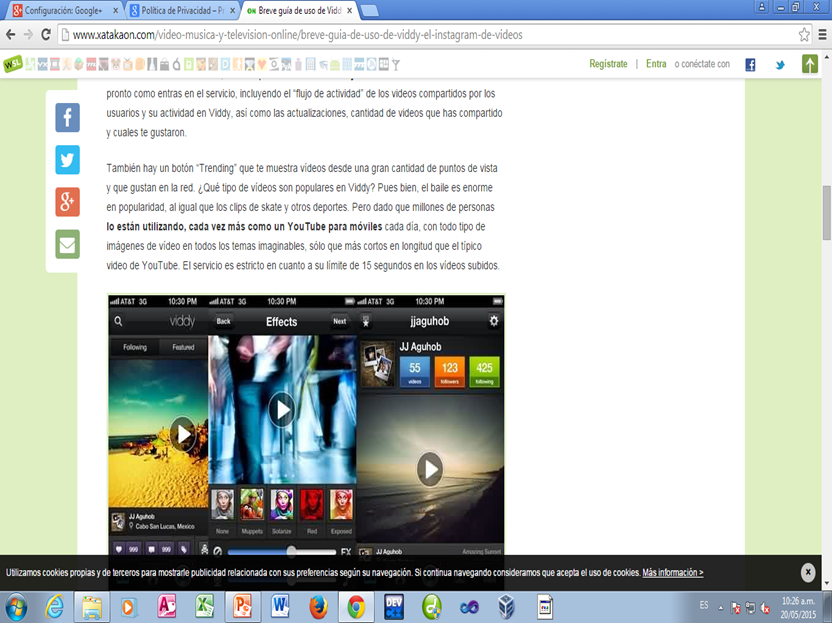
Task: Click the Regístrate link
Action: pos(608,64)
